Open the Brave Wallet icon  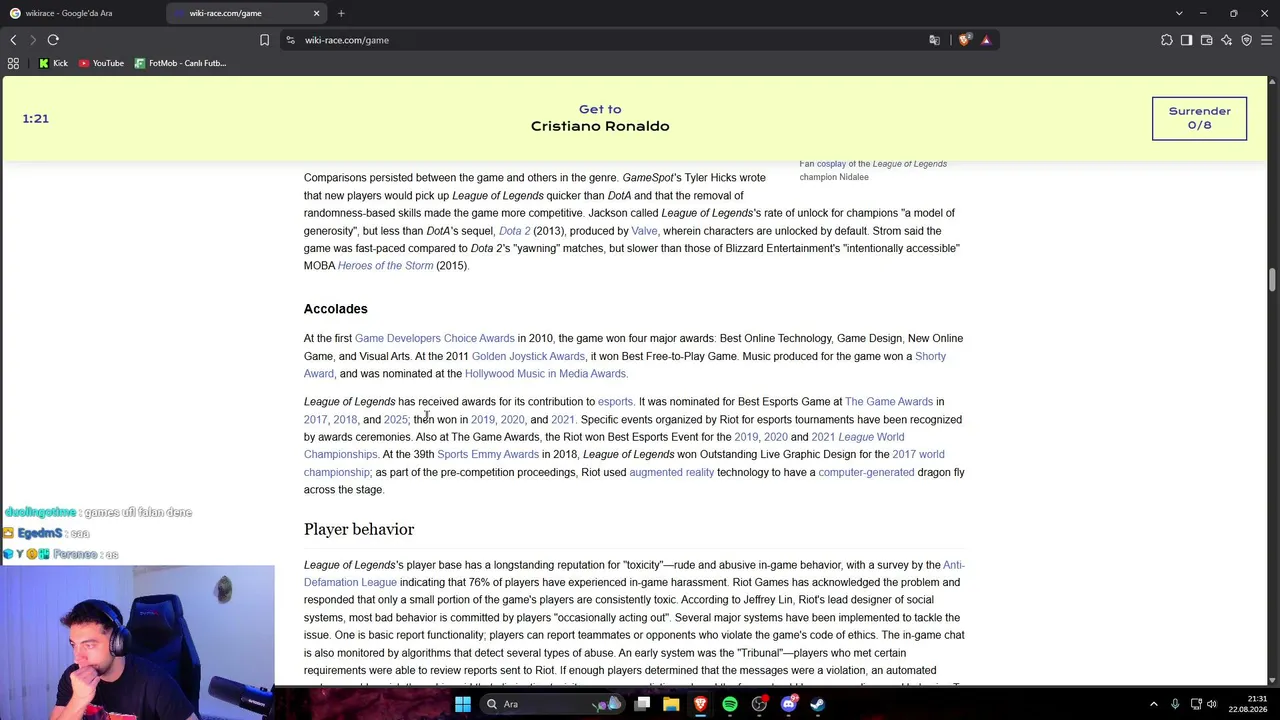coord(1206,40)
